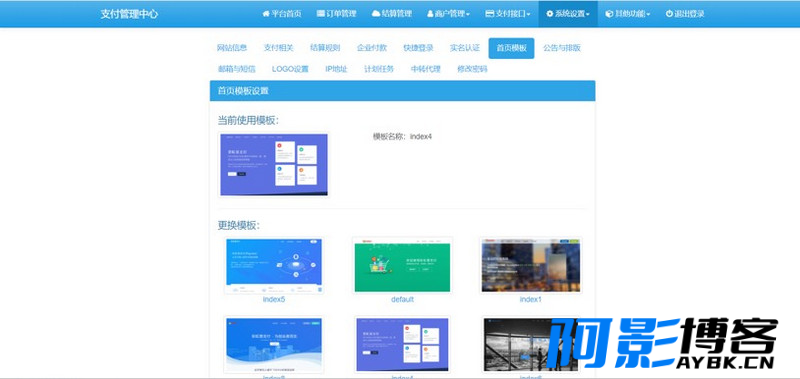Viewport: 800px width, 379px height.
Task: Open the 修改密码 tab
Action: coord(472,69)
